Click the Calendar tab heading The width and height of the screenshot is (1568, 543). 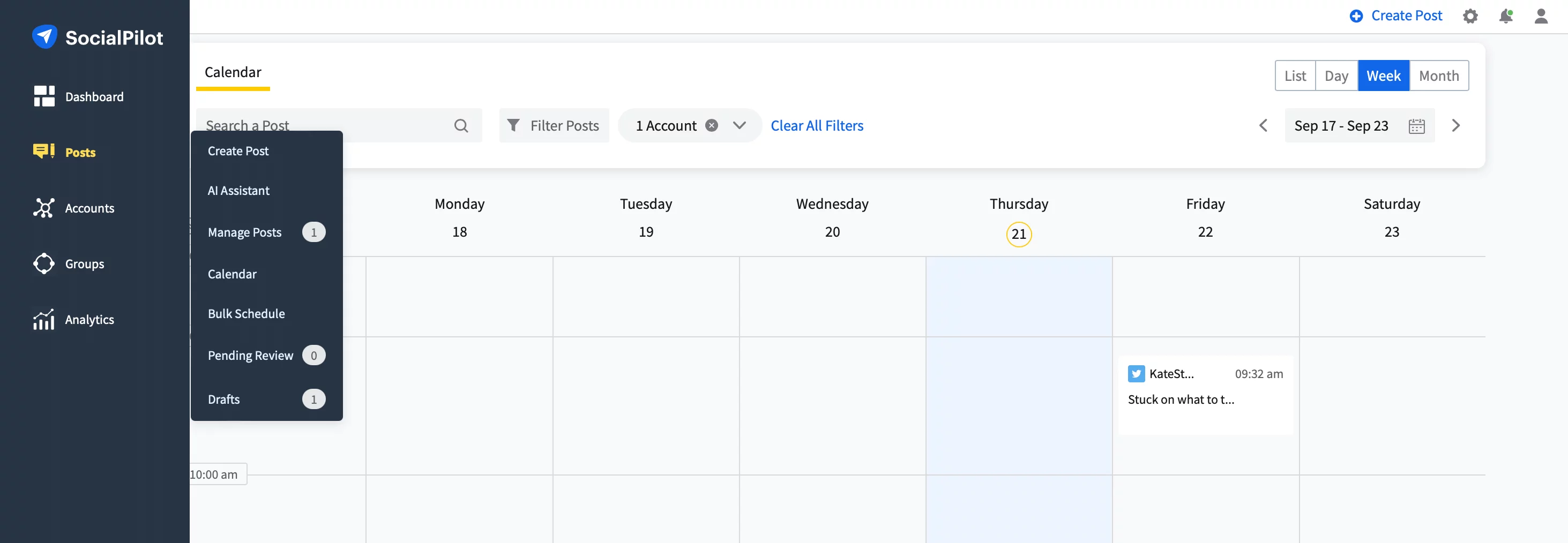tap(233, 72)
